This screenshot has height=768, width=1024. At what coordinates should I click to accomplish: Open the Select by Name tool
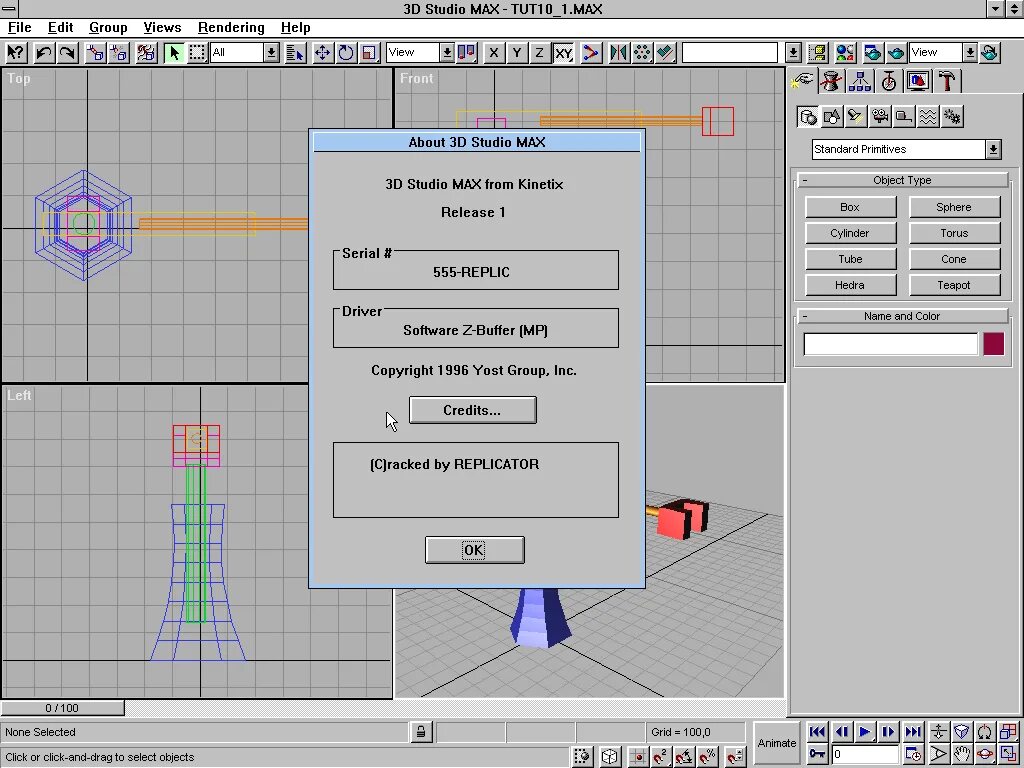click(295, 52)
